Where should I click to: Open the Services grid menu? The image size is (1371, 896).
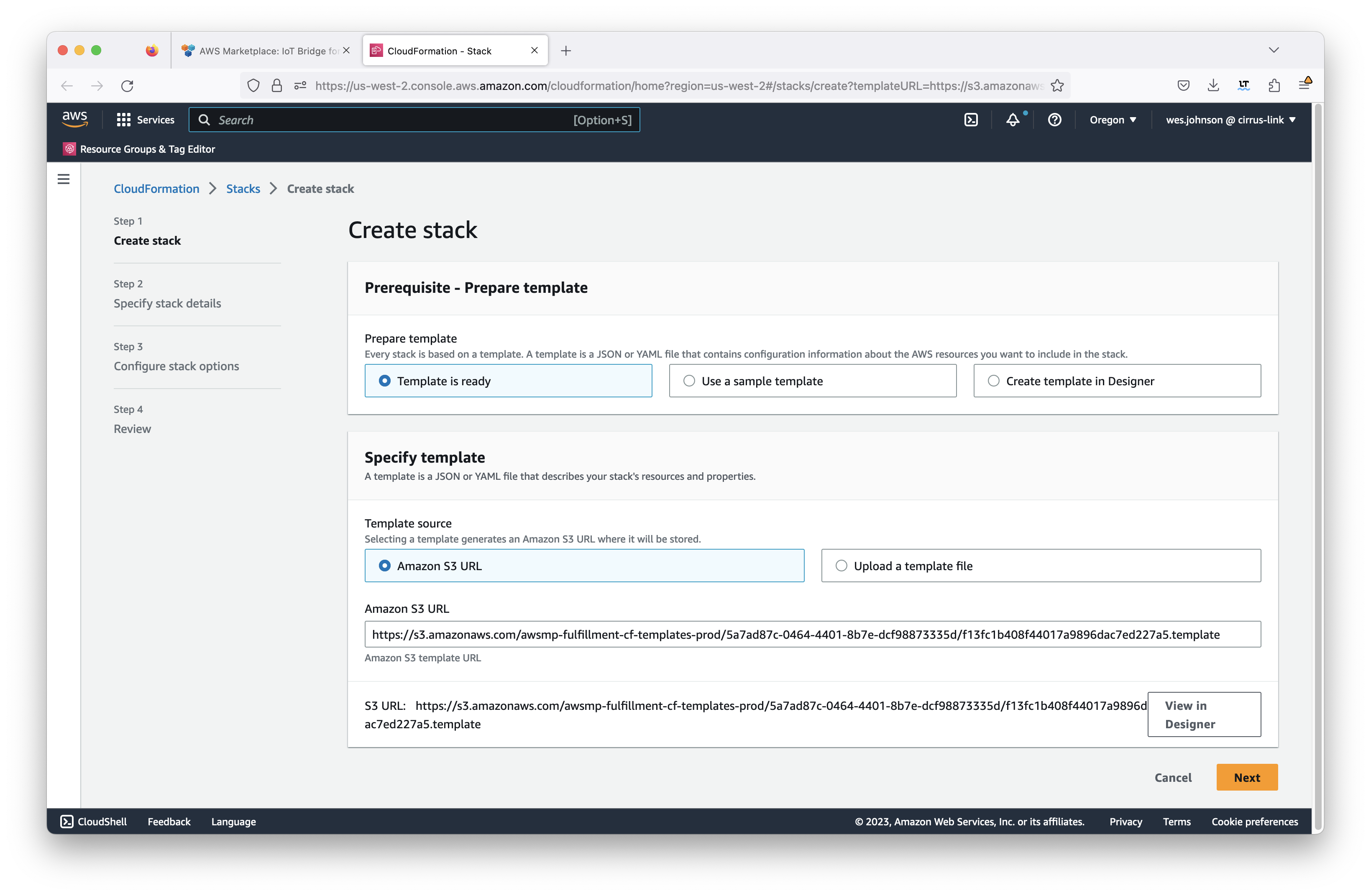(x=145, y=120)
